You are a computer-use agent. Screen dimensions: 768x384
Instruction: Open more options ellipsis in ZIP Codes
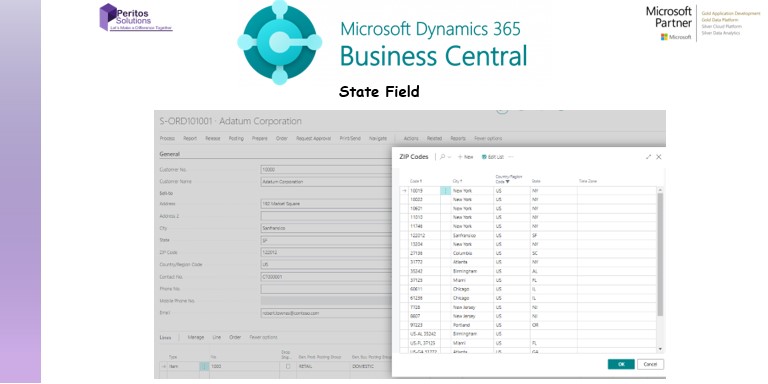tap(511, 157)
